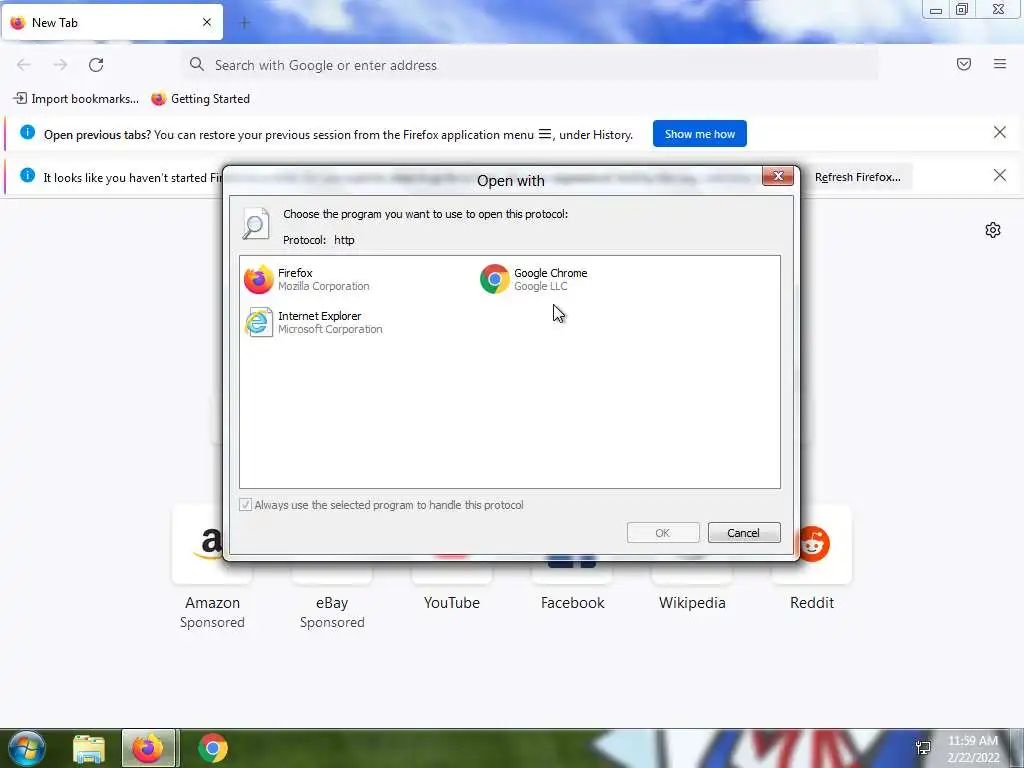Click the info icon on the Refresh Firefox bar
The image size is (1024, 768).
[27, 176]
